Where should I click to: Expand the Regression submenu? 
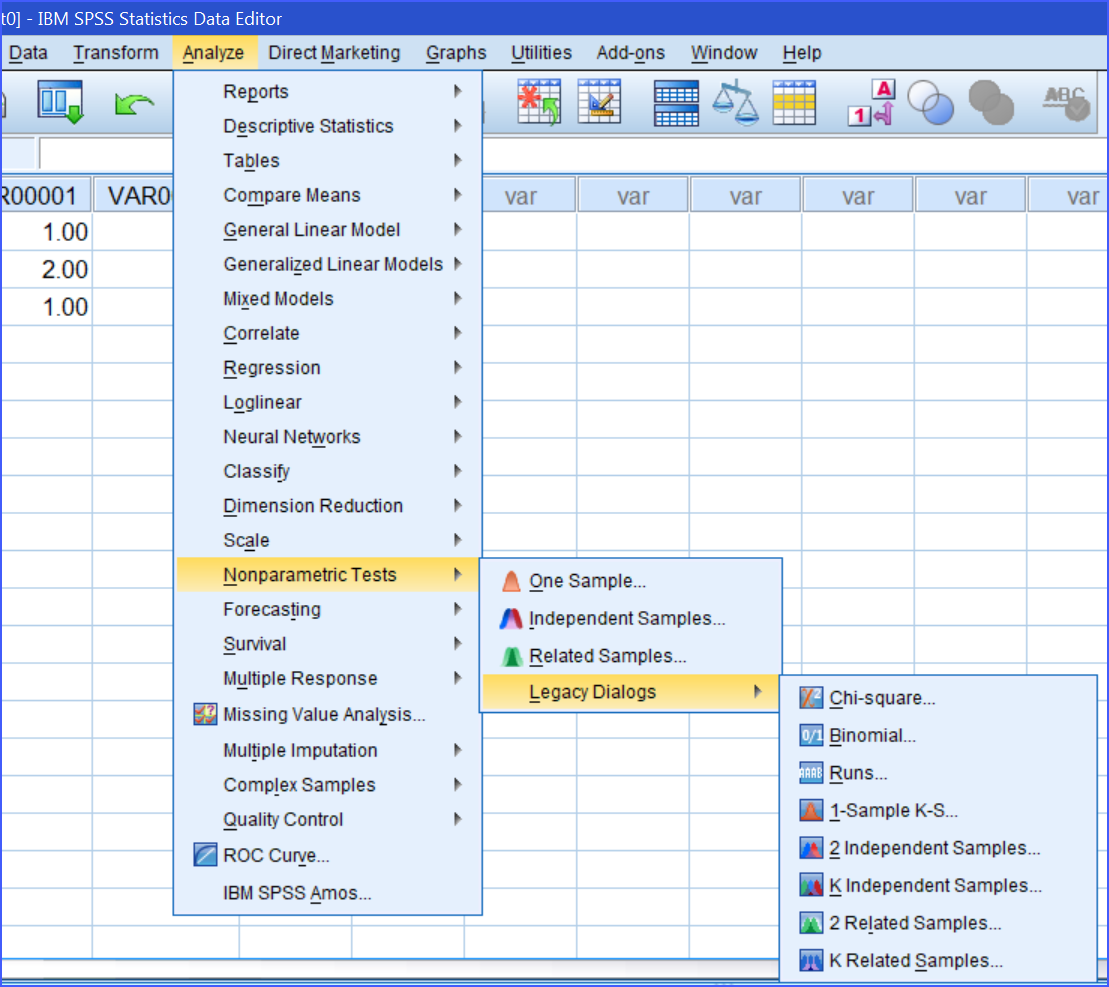(272, 368)
